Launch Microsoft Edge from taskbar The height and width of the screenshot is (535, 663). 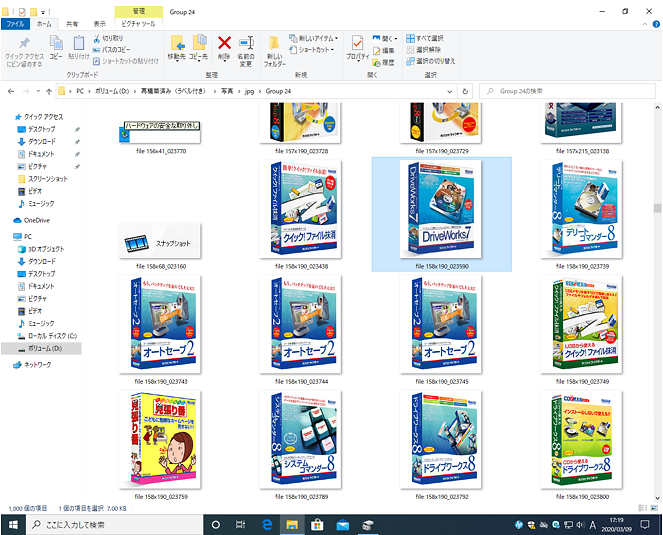pos(267,525)
